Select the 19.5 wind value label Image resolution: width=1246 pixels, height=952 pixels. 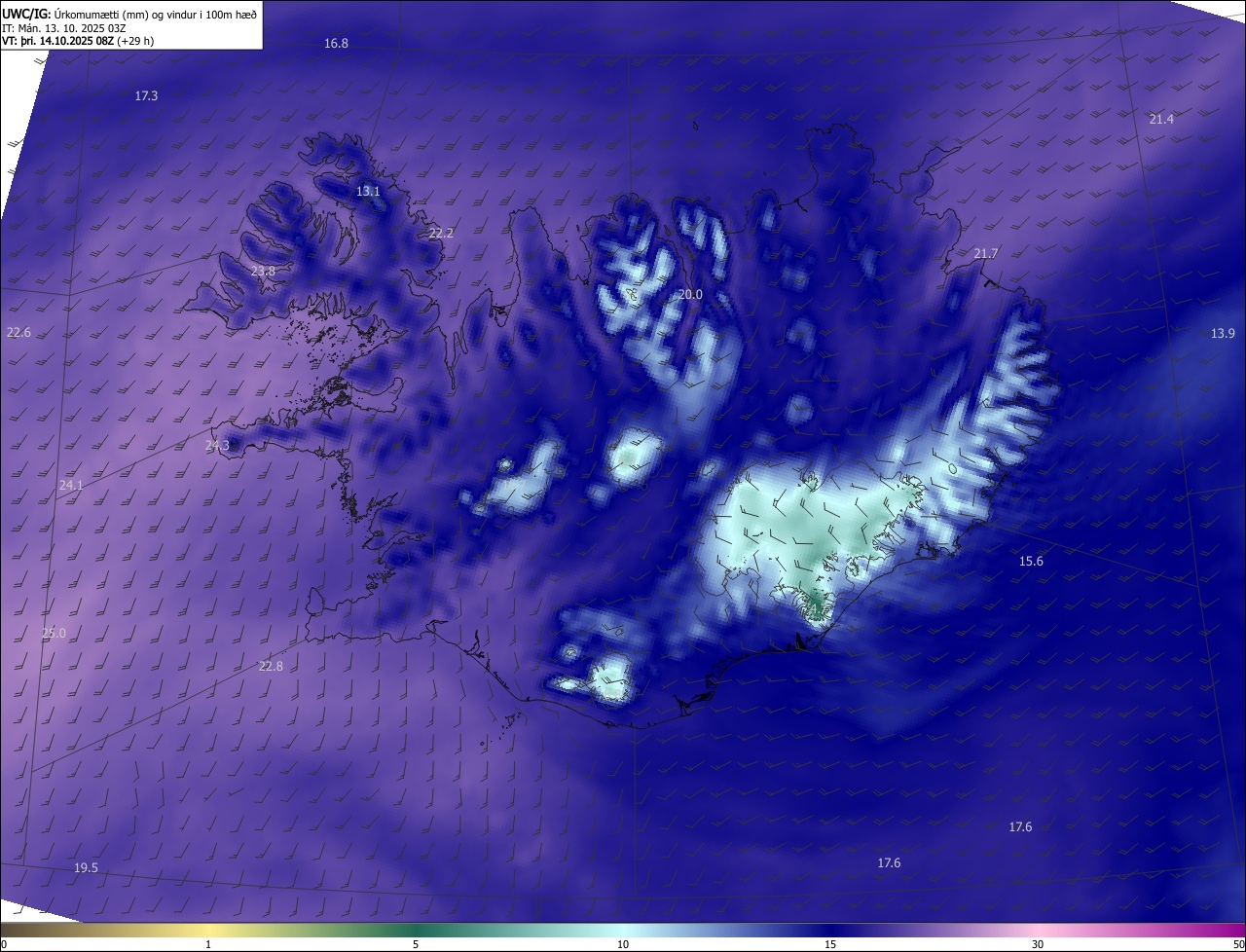86,868
